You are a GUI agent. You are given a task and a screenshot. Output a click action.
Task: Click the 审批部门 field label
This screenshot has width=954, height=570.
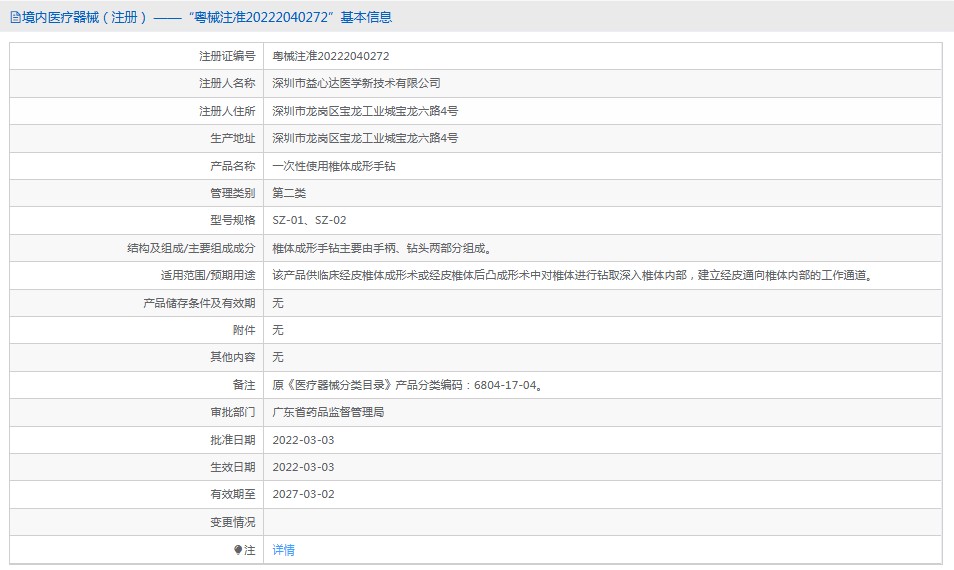232,412
